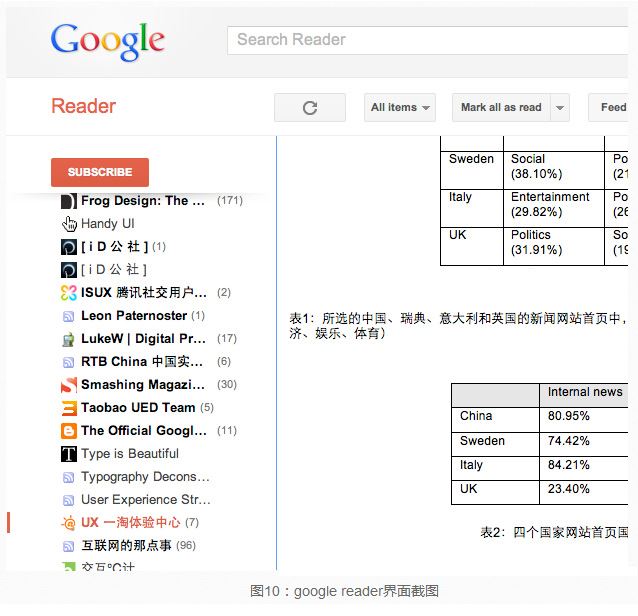Screen dimensions: 638x616
Task: Click Entertainment (29.82%) cell
Action: 554,208
